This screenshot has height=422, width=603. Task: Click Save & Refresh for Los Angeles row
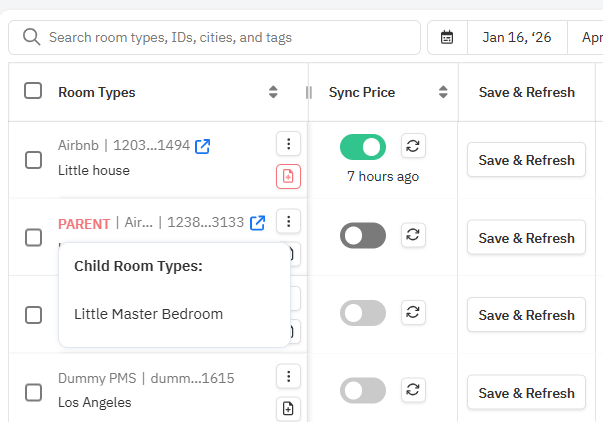pyautogui.click(x=526, y=393)
